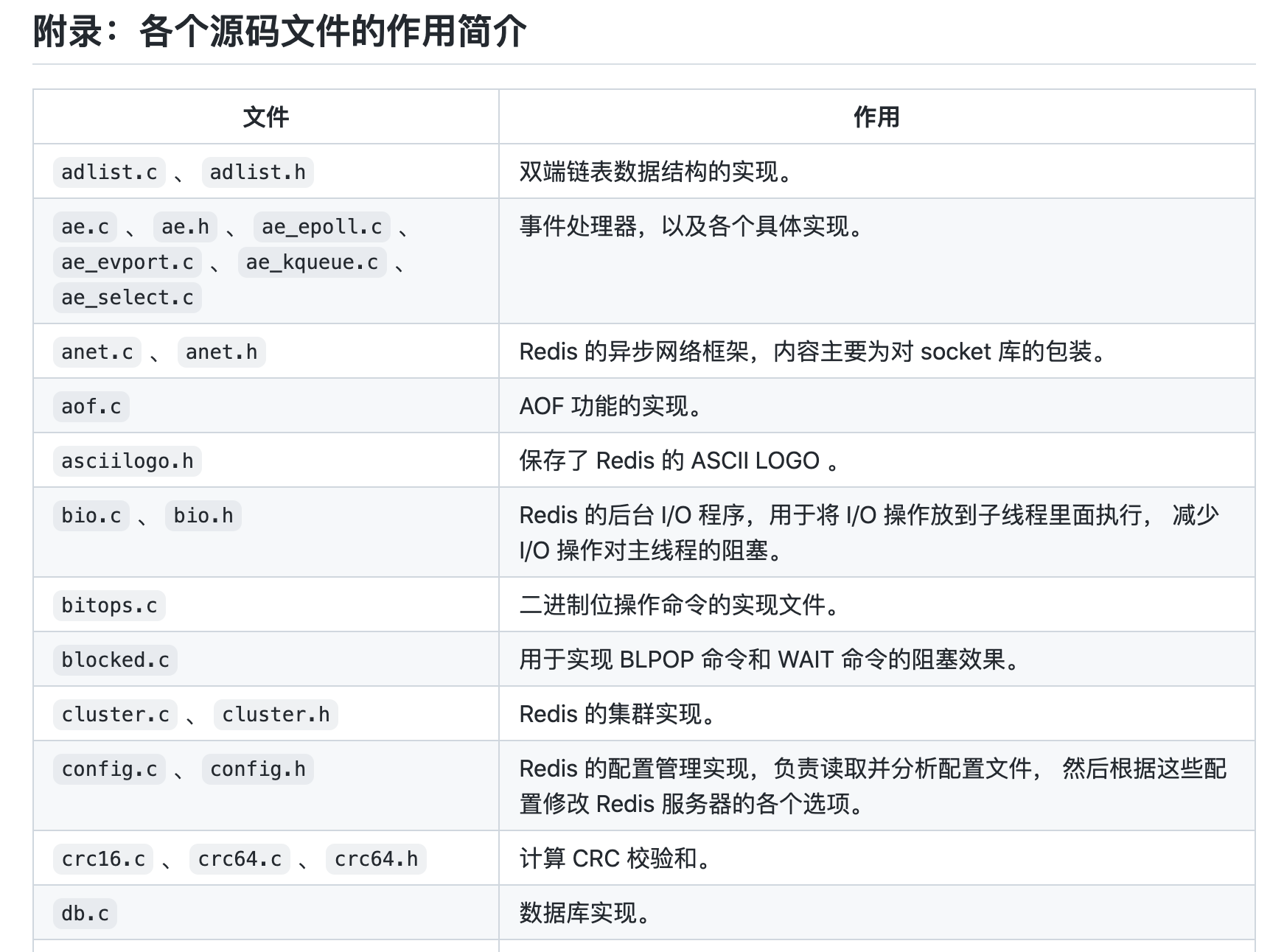Click the 文件 column header
The height and width of the screenshot is (952, 1284).
[265, 116]
